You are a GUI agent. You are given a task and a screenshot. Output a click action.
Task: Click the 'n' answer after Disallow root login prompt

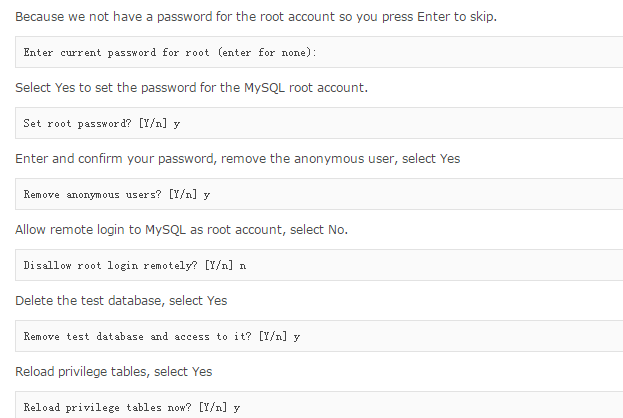[x=242, y=265]
